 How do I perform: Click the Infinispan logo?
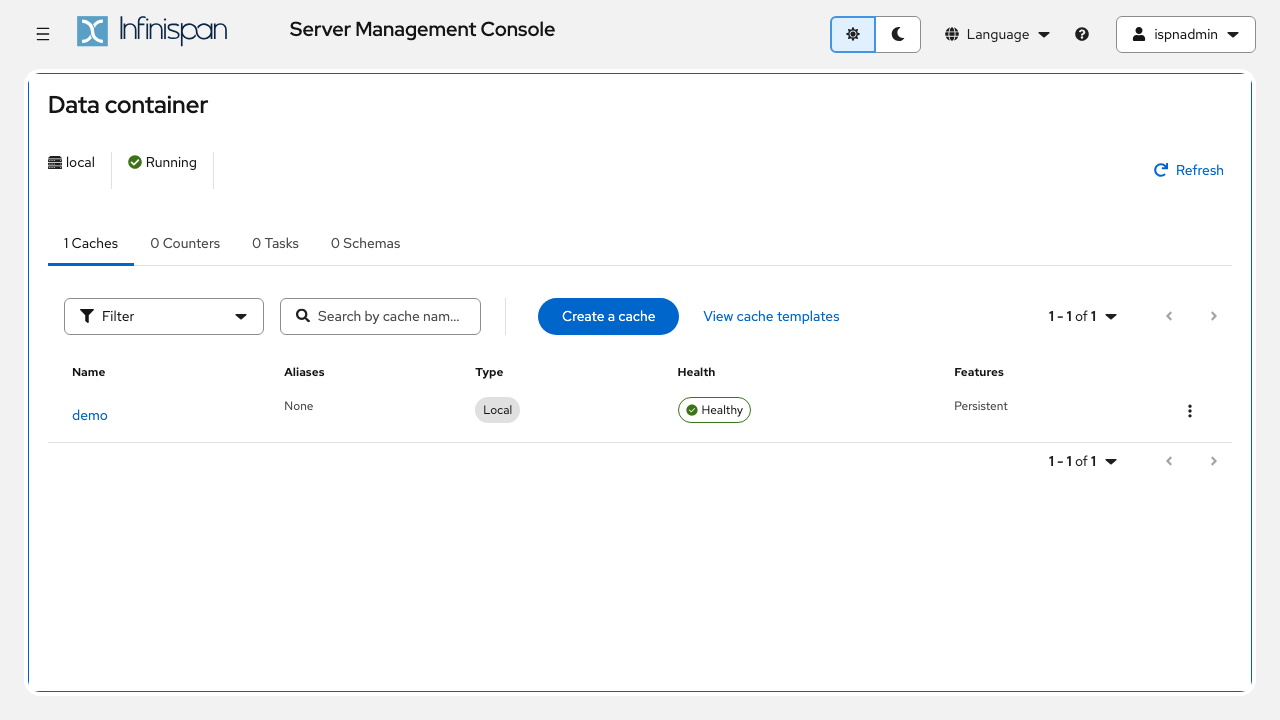tap(152, 31)
